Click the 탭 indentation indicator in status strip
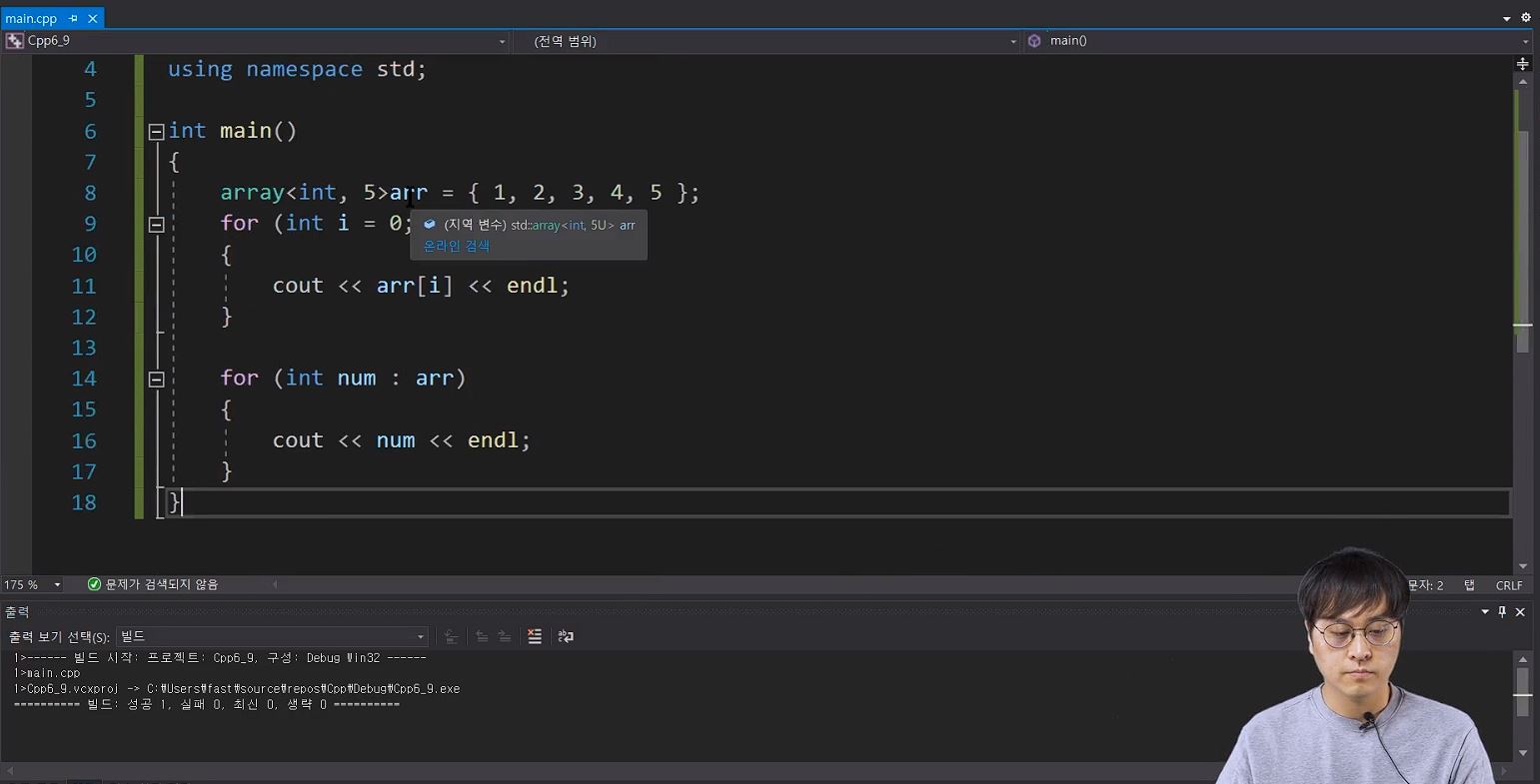Image resolution: width=1540 pixels, height=784 pixels. click(1470, 585)
